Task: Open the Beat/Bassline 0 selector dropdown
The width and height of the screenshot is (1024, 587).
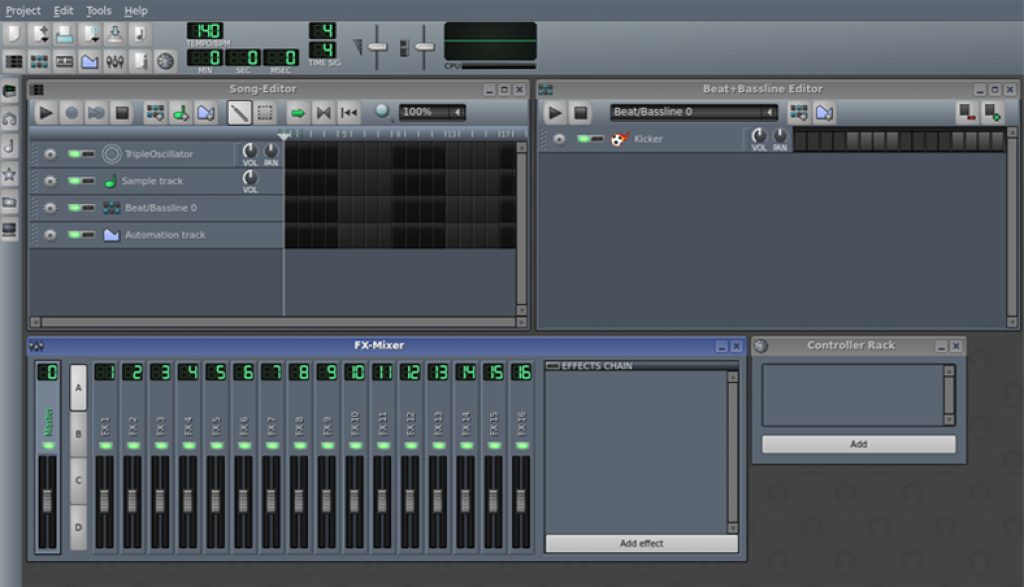Action: point(694,112)
